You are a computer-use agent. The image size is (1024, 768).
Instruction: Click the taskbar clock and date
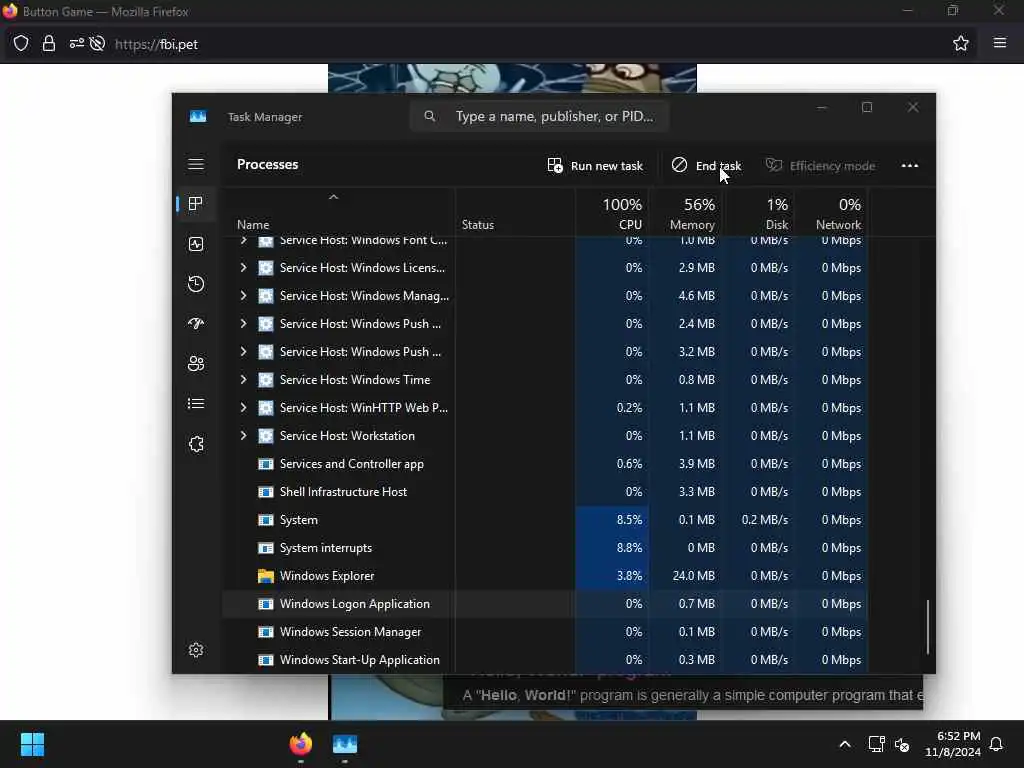(952, 744)
